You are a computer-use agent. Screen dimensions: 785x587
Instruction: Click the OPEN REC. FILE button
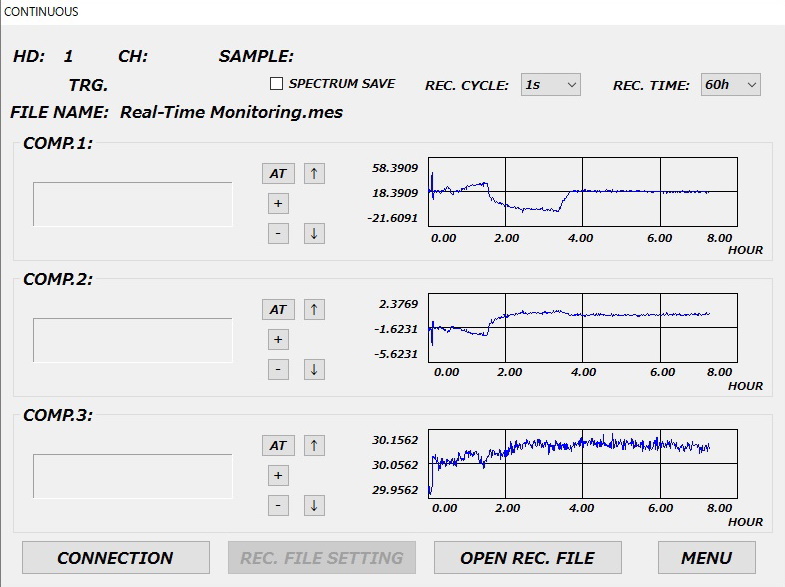pyautogui.click(x=527, y=558)
